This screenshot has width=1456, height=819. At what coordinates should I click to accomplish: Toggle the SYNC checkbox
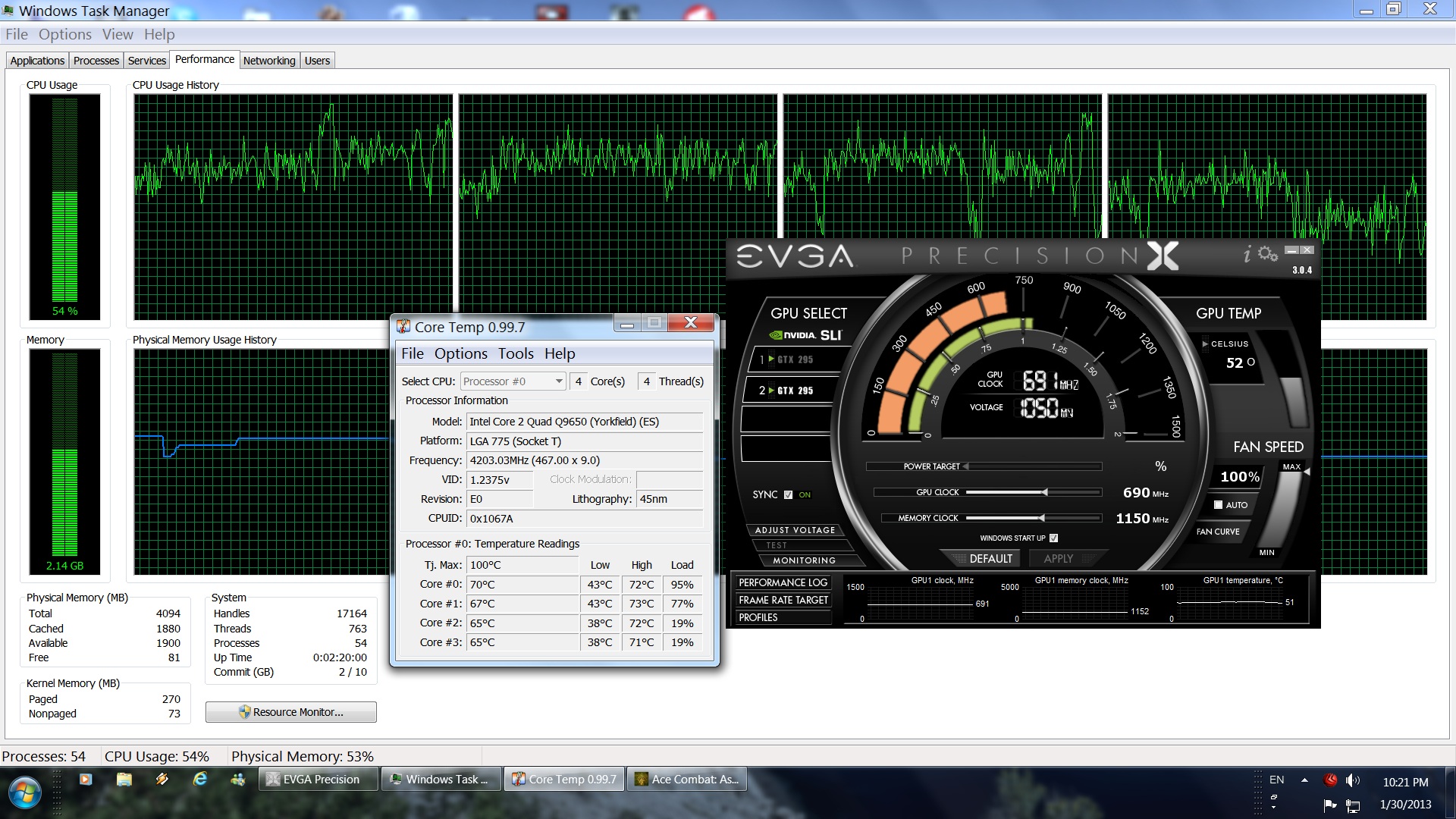(788, 494)
